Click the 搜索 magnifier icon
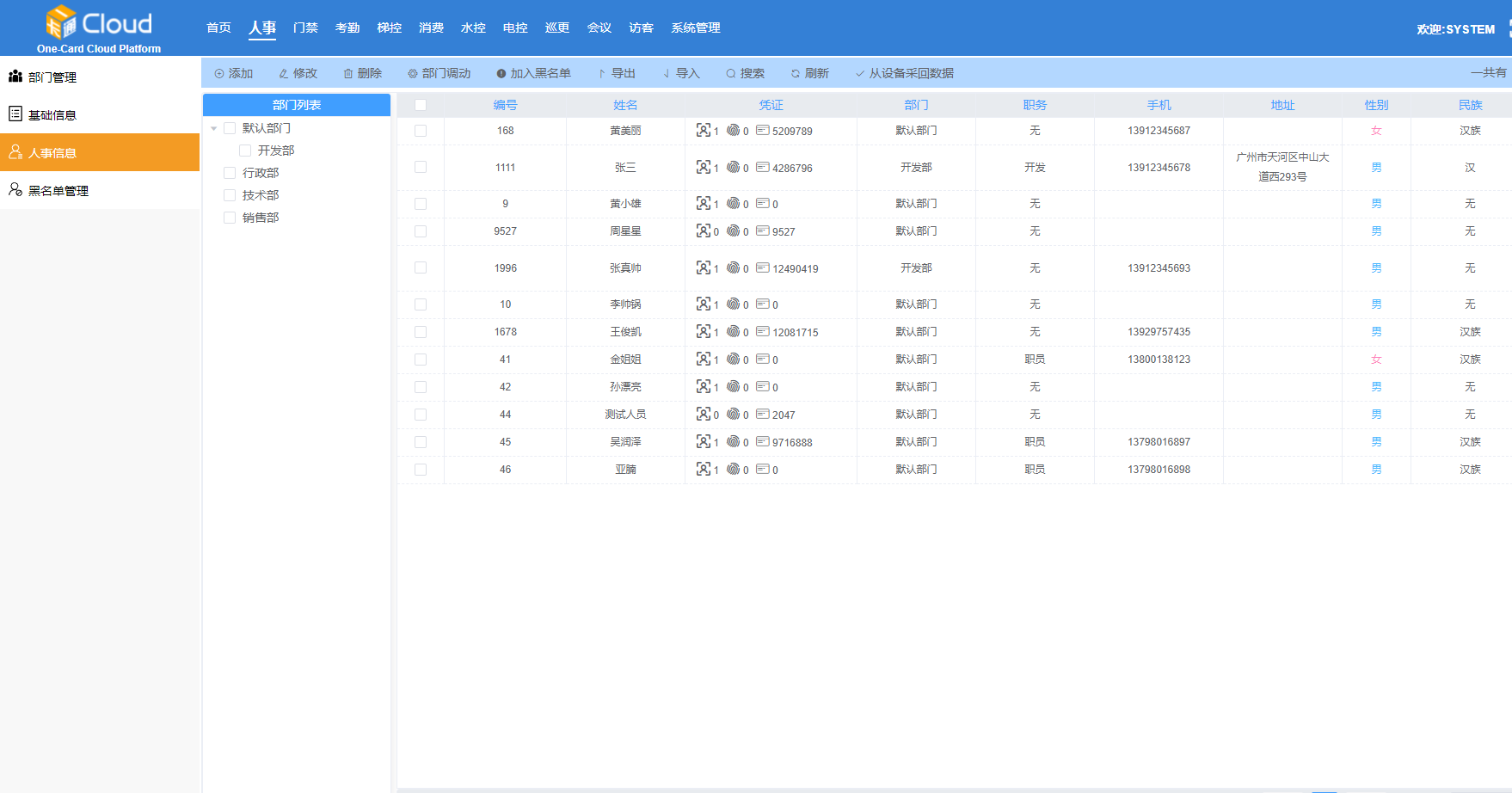 click(x=731, y=74)
